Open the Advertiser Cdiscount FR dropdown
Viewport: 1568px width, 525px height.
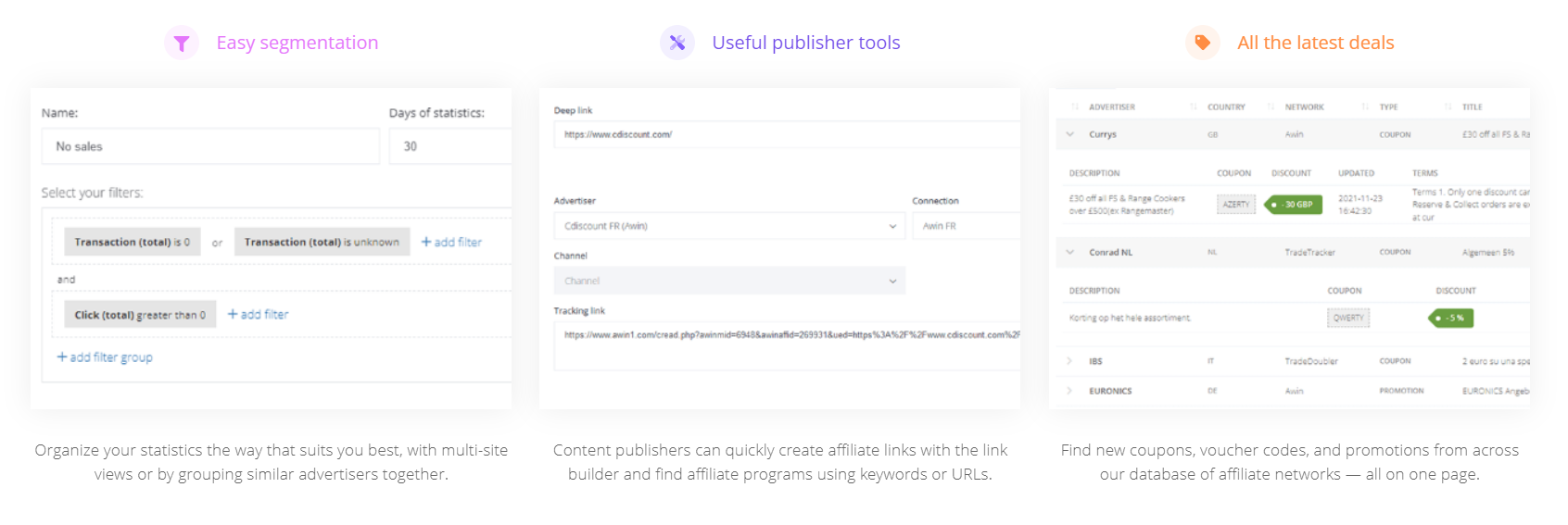(x=729, y=226)
